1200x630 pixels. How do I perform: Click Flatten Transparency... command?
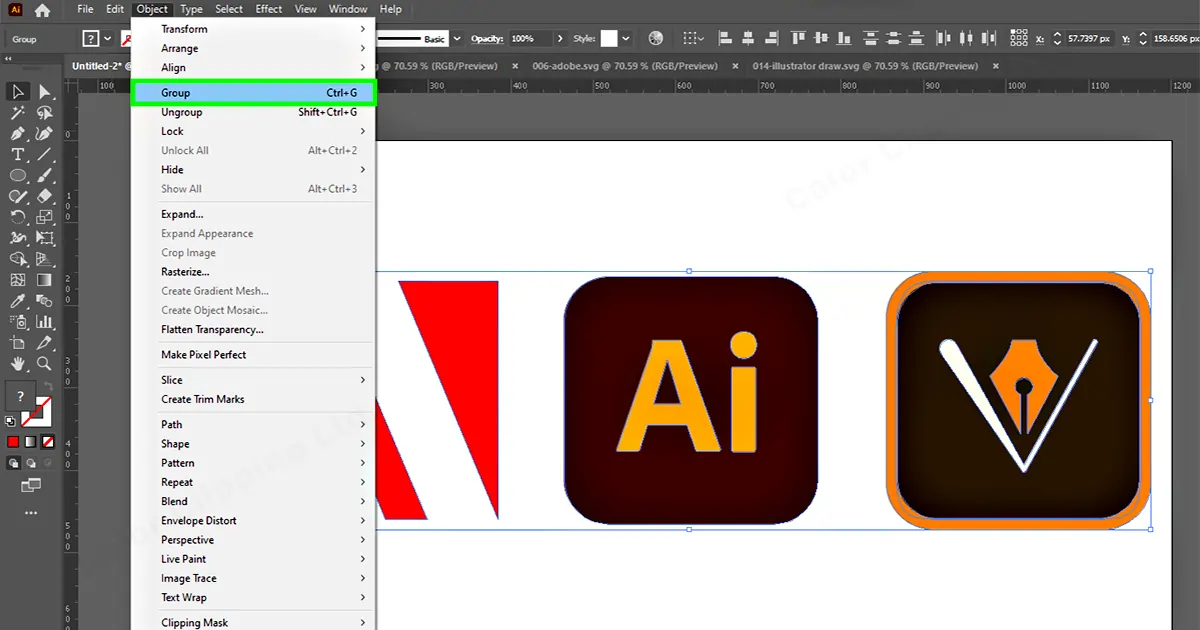(x=253, y=329)
